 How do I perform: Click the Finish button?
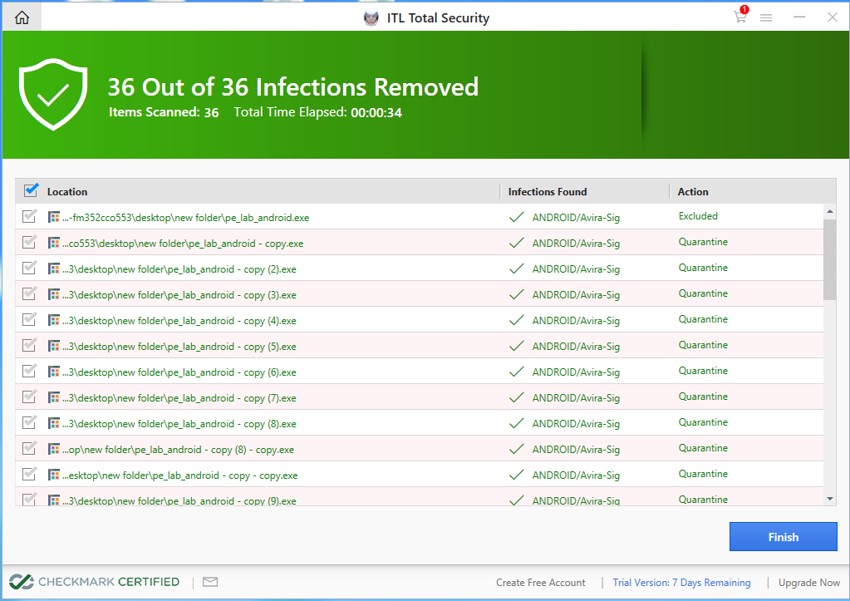click(783, 537)
